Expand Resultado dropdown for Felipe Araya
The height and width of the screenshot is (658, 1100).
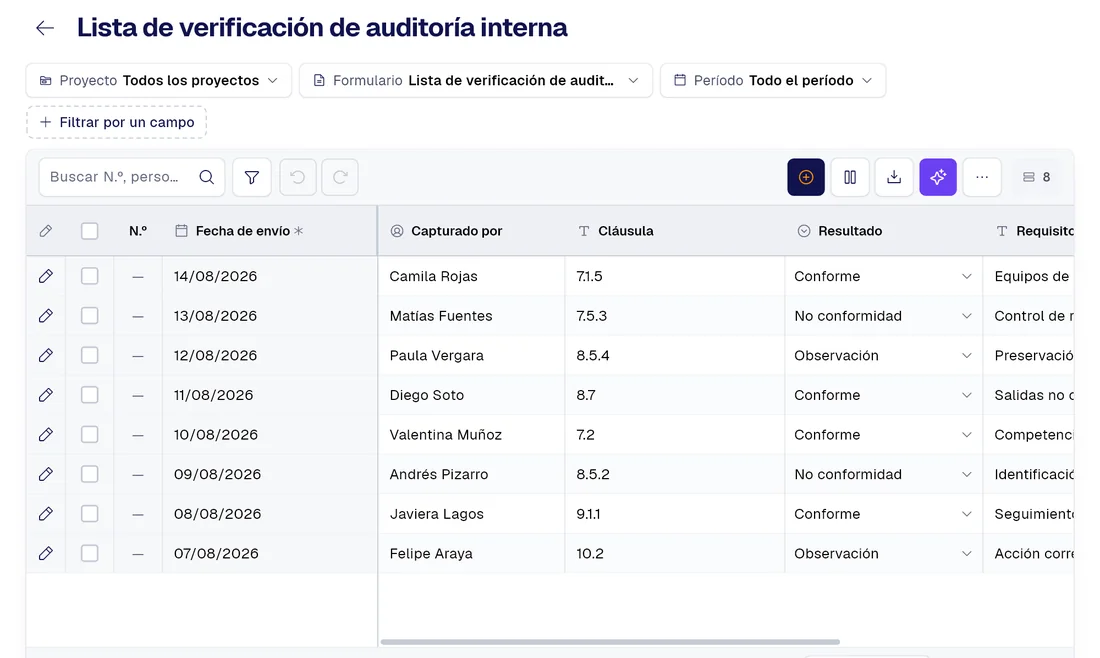[x=967, y=553]
